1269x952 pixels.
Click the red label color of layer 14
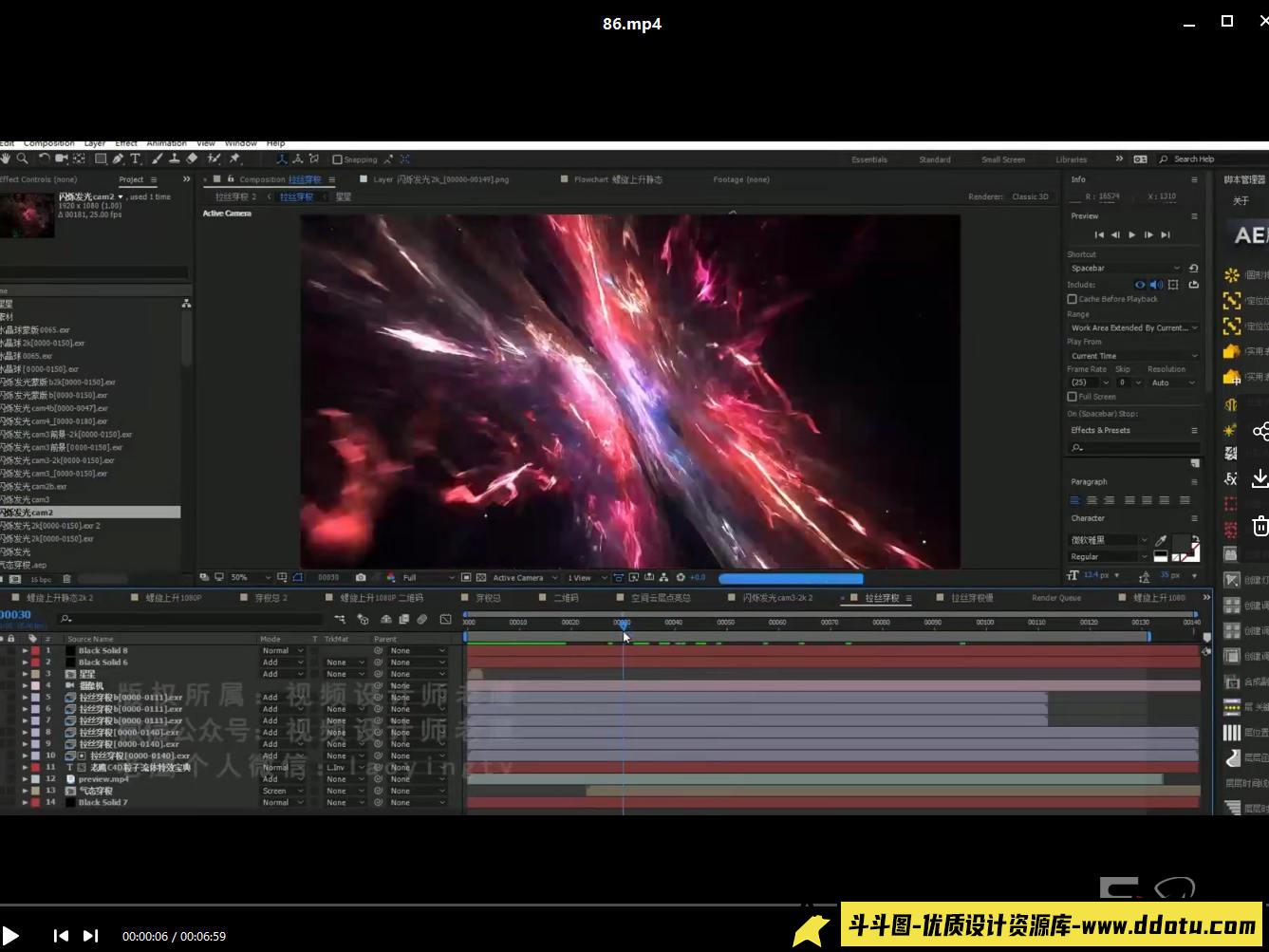[x=35, y=802]
